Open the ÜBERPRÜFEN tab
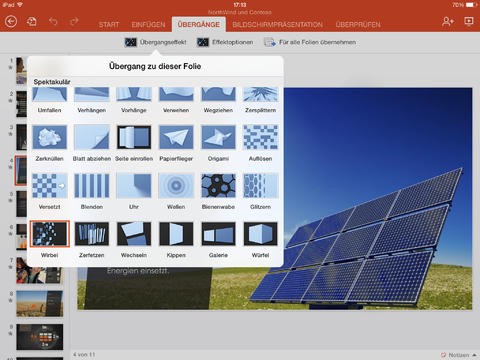Screen dimensions: 480x360 pyautogui.click(x=358, y=25)
